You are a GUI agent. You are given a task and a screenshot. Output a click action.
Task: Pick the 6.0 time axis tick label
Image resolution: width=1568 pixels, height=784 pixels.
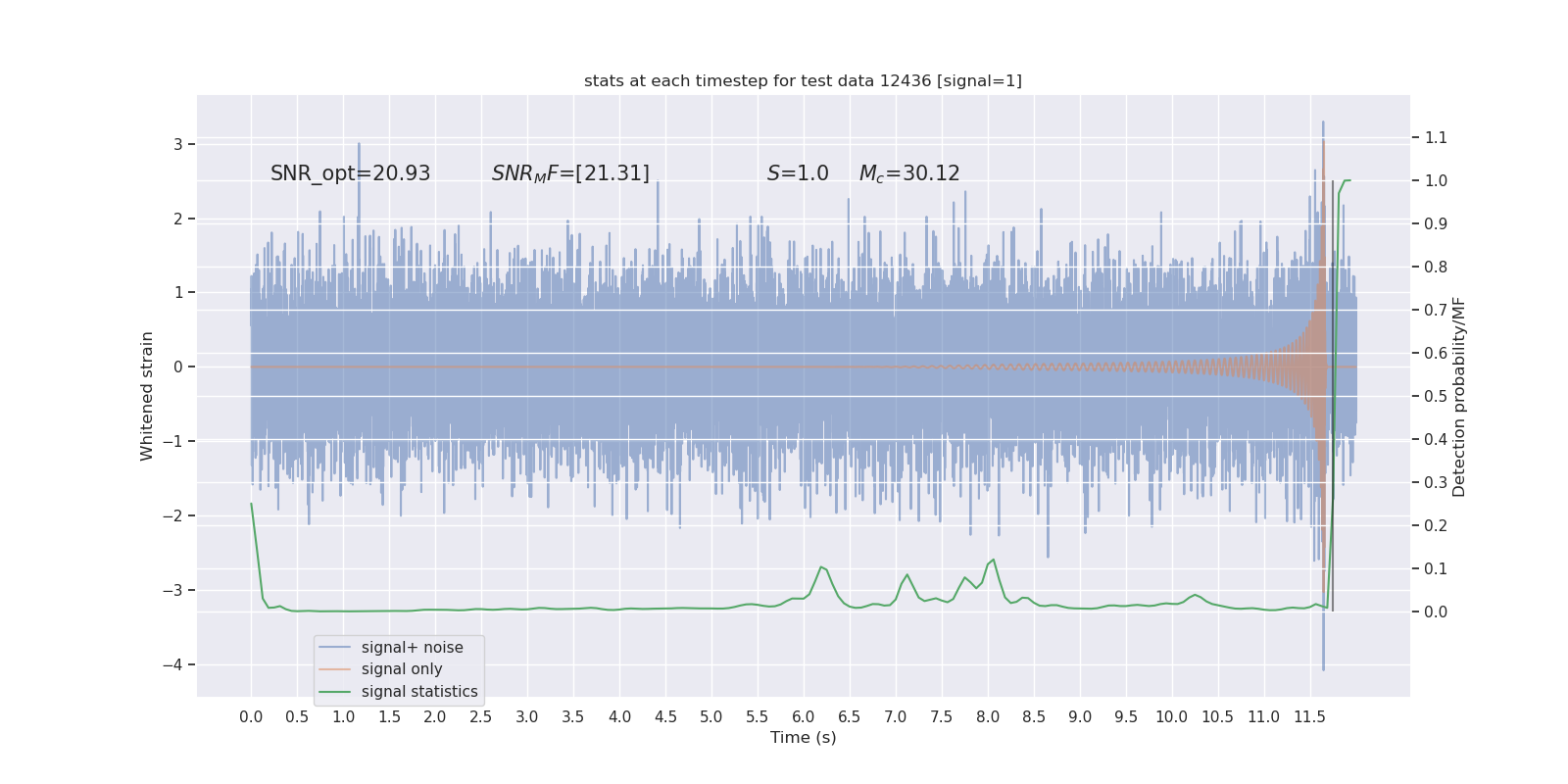point(804,716)
